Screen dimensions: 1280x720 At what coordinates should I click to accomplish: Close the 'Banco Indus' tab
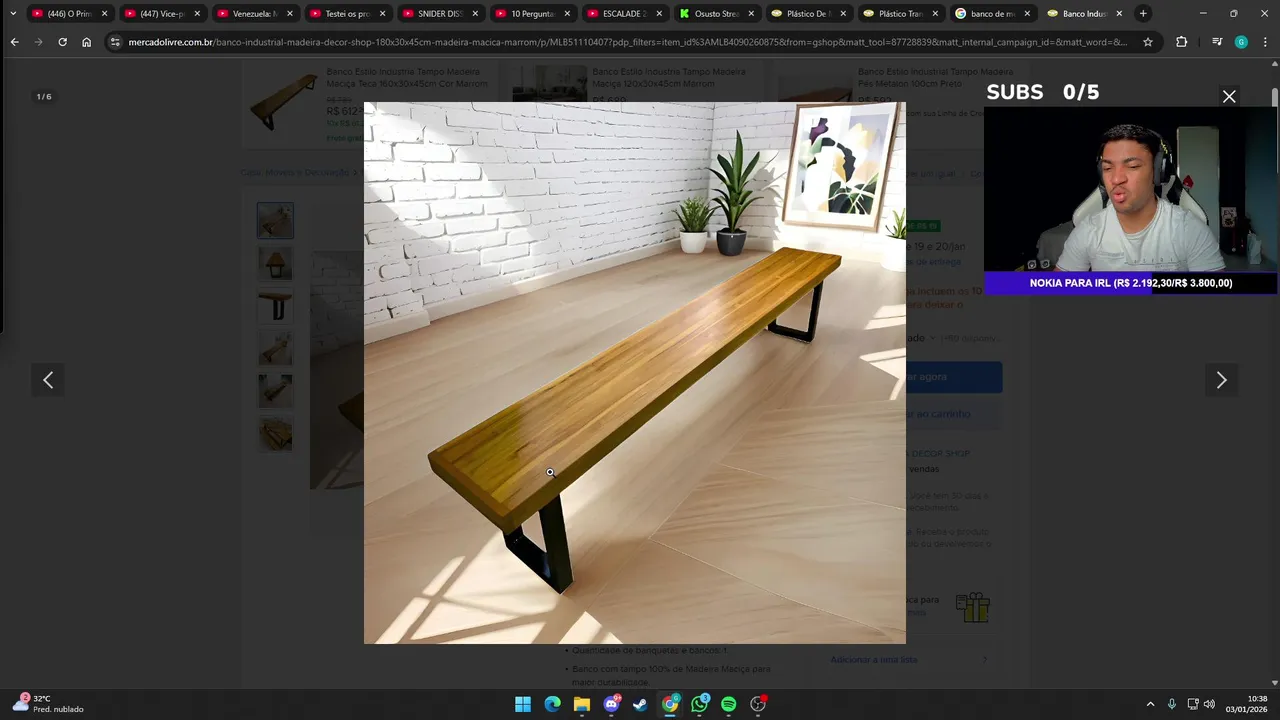(x=1119, y=14)
